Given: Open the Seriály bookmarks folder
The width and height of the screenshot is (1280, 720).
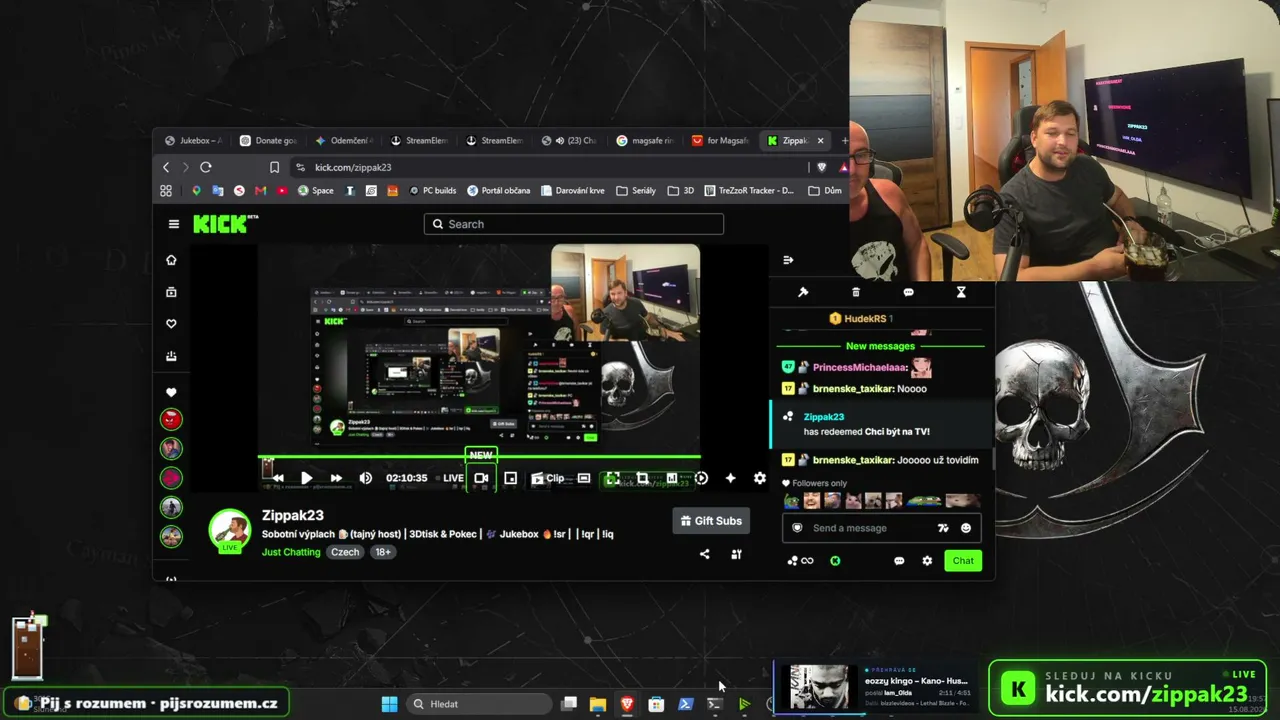Looking at the screenshot, I should tap(636, 191).
